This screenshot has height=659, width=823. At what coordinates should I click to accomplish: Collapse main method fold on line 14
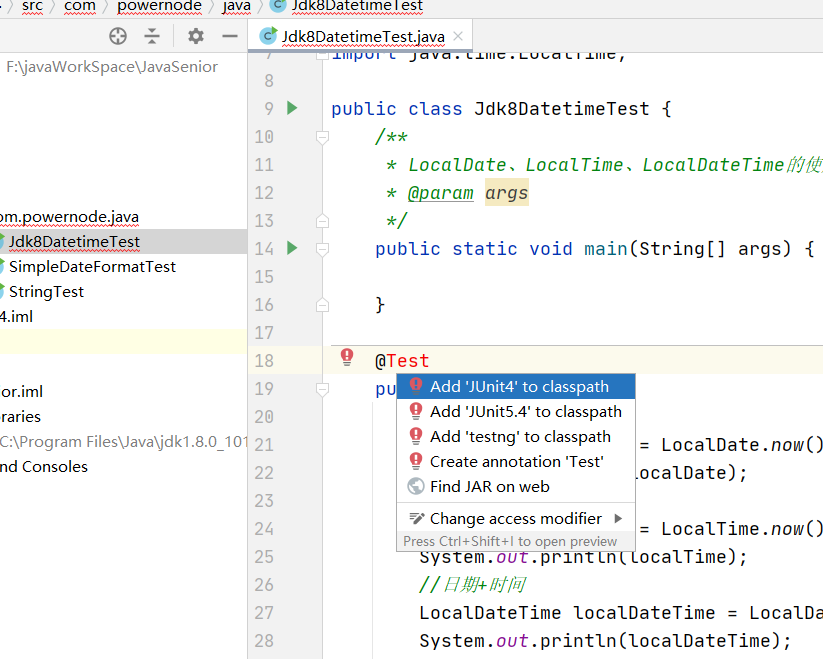[322, 249]
